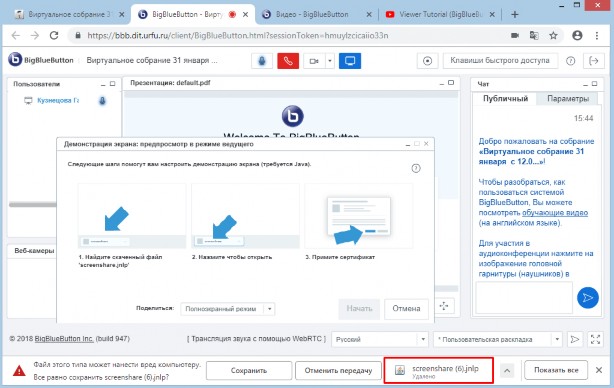The width and height of the screenshot is (614, 388).
Task: Maximize the Презентация panel
Action: (x=451, y=83)
